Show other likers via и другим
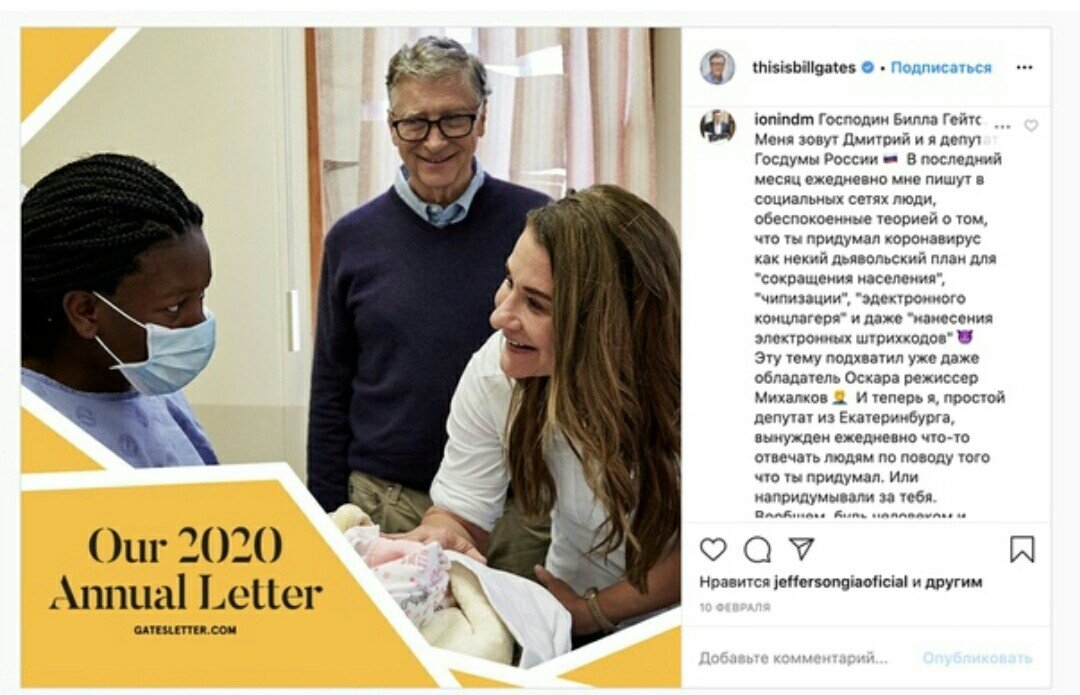This screenshot has height=695, width=1080. [x=948, y=582]
